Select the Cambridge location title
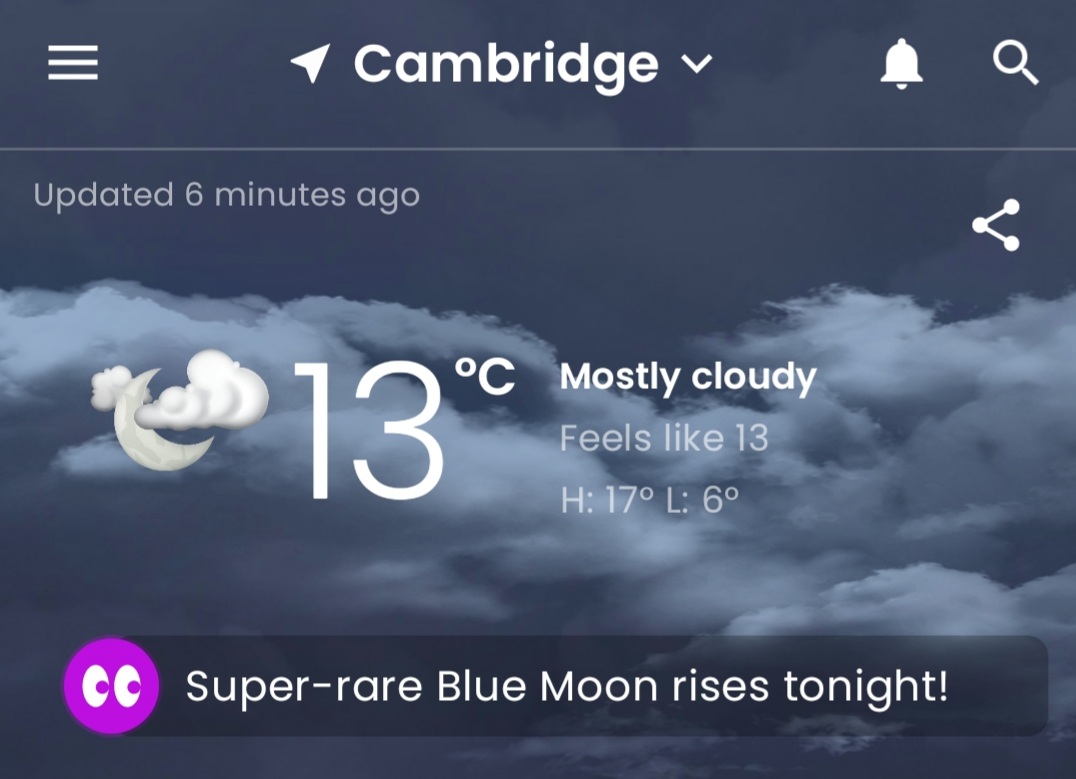This screenshot has width=1076, height=779. (506, 65)
